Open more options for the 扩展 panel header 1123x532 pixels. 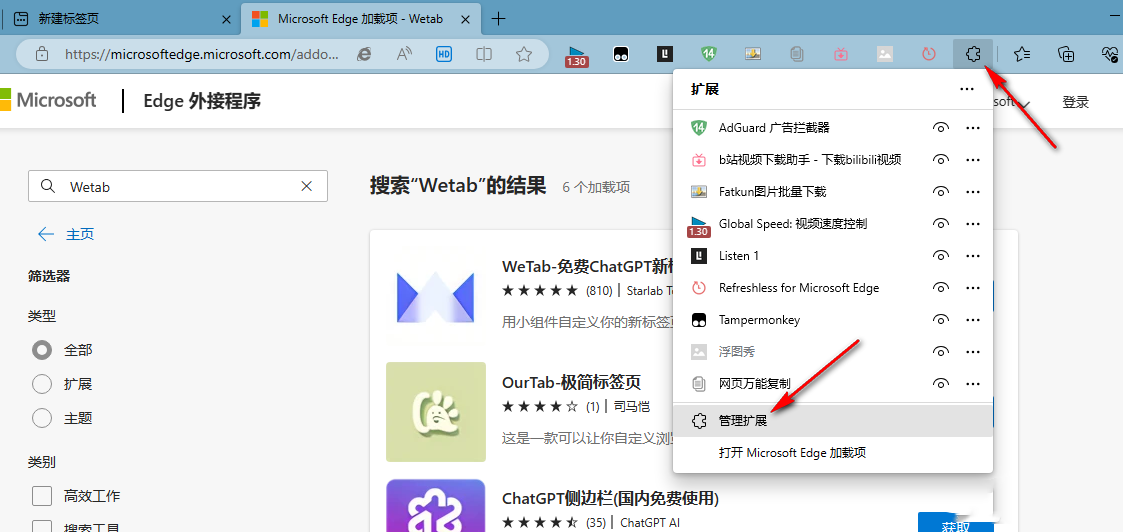coord(967,90)
